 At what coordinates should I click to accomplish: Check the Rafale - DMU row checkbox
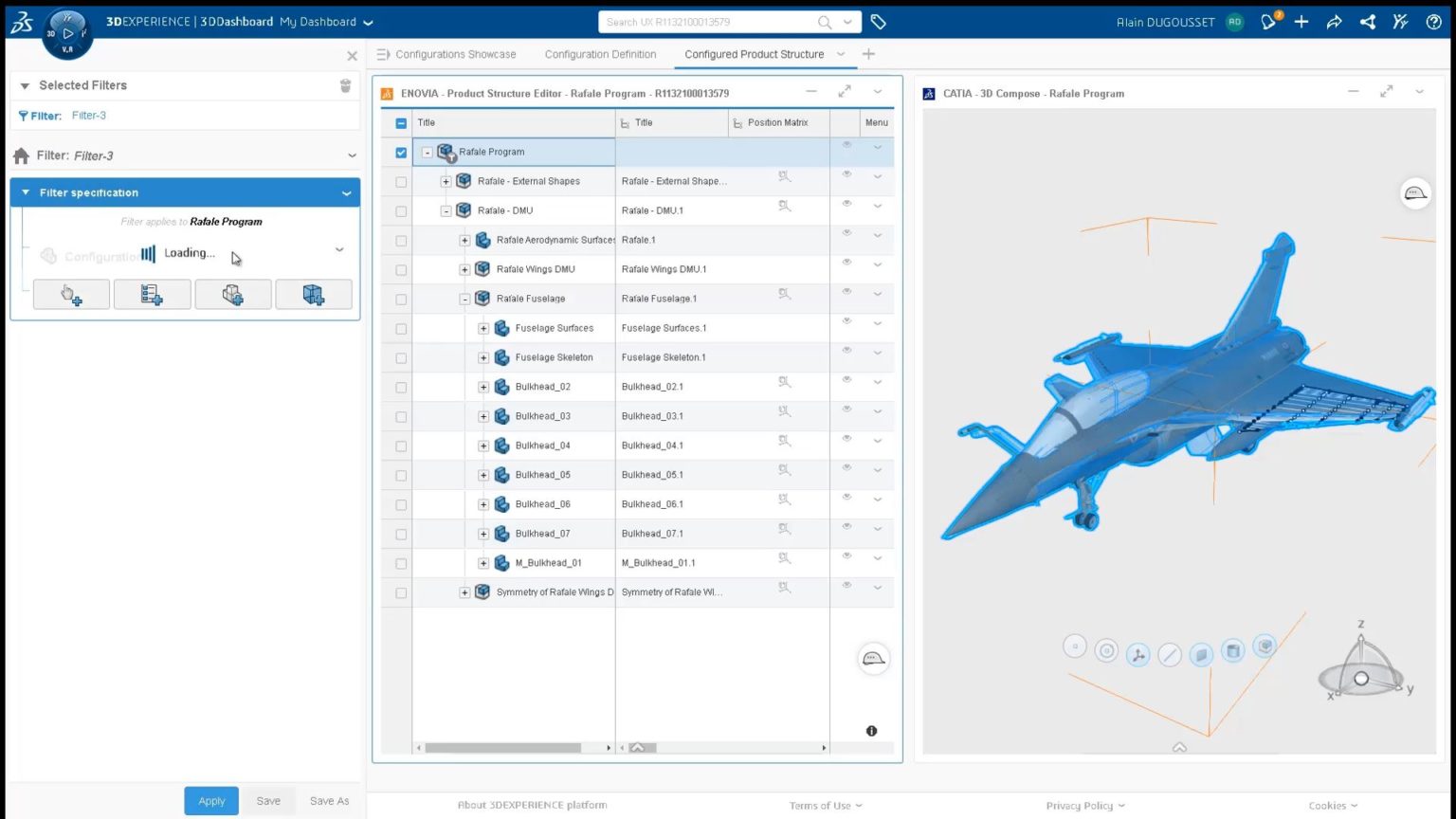click(401, 211)
